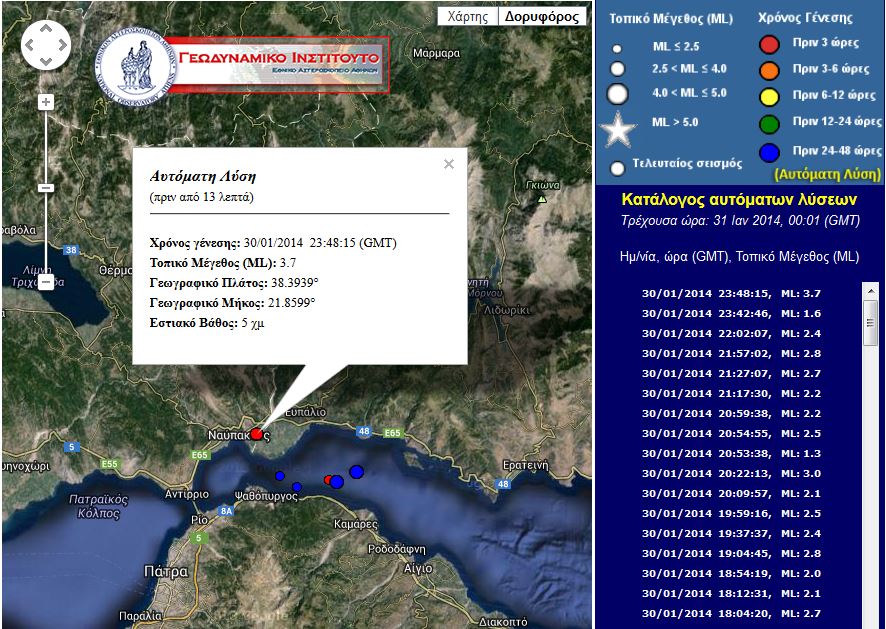Image resolution: width=886 pixels, height=629 pixels.
Task: Click a blue earthquake marker in the gulf
Action: click(x=355, y=470)
